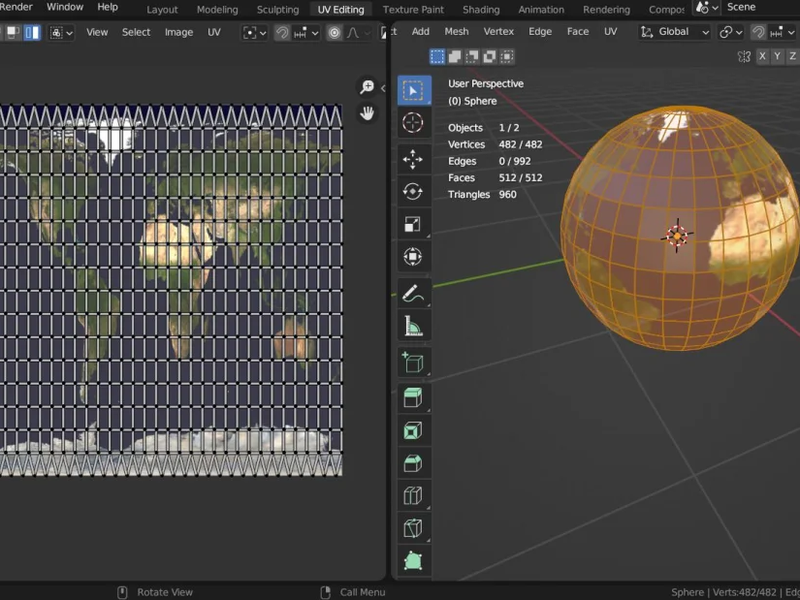Open the 3D viewport Face menu
The height and width of the screenshot is (600, 800).
(578, 32)
